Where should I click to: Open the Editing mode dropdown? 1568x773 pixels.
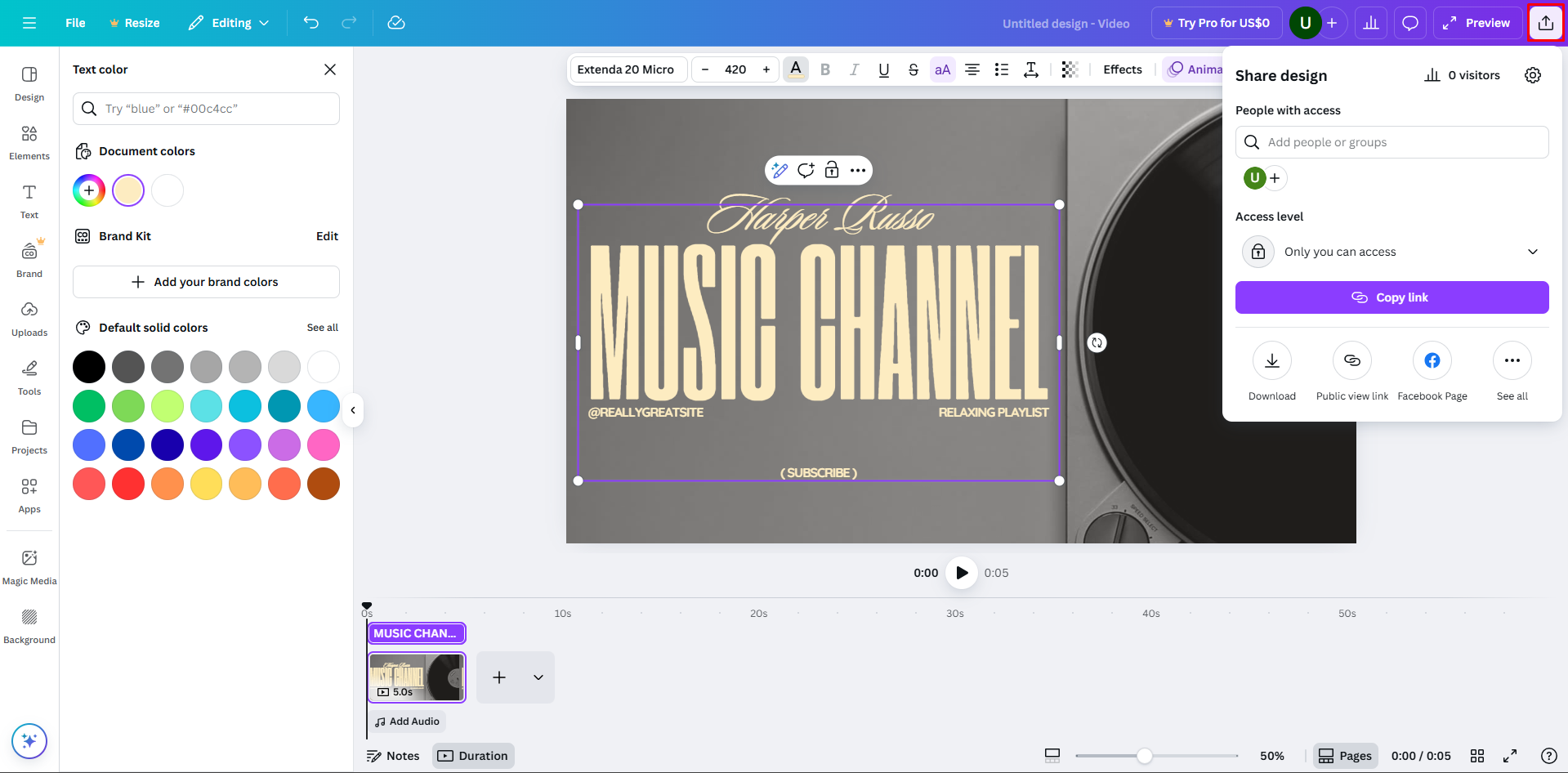tap(229, 23)
